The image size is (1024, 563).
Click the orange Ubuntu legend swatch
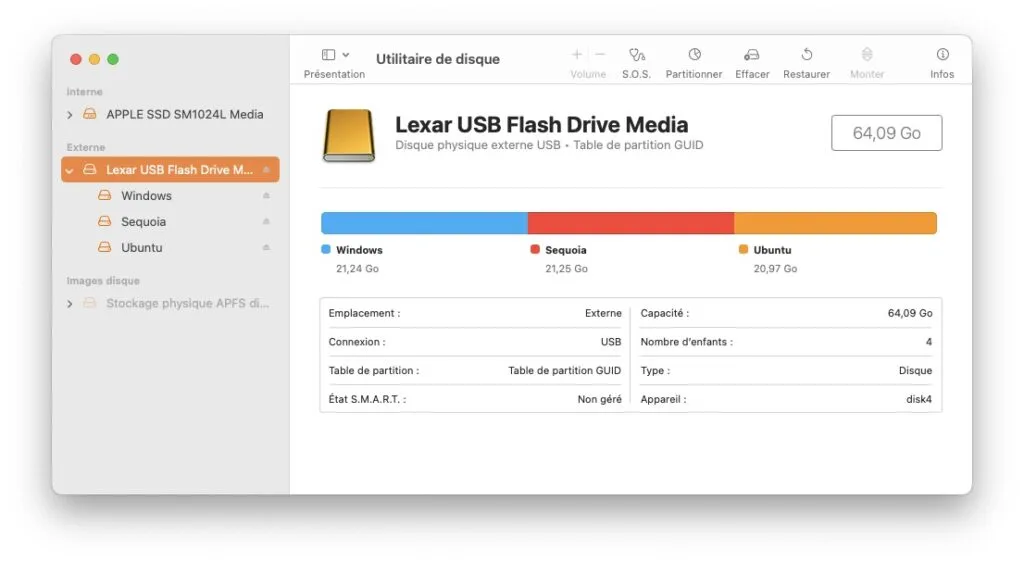click(x=743, y=249)
